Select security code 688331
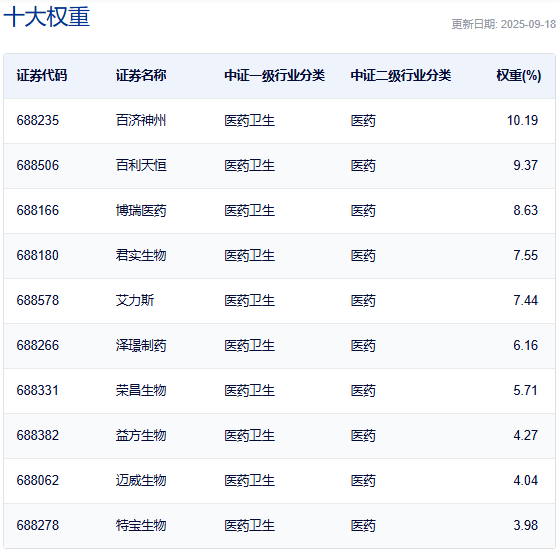The image size is (559, 555). click(37, 390)
